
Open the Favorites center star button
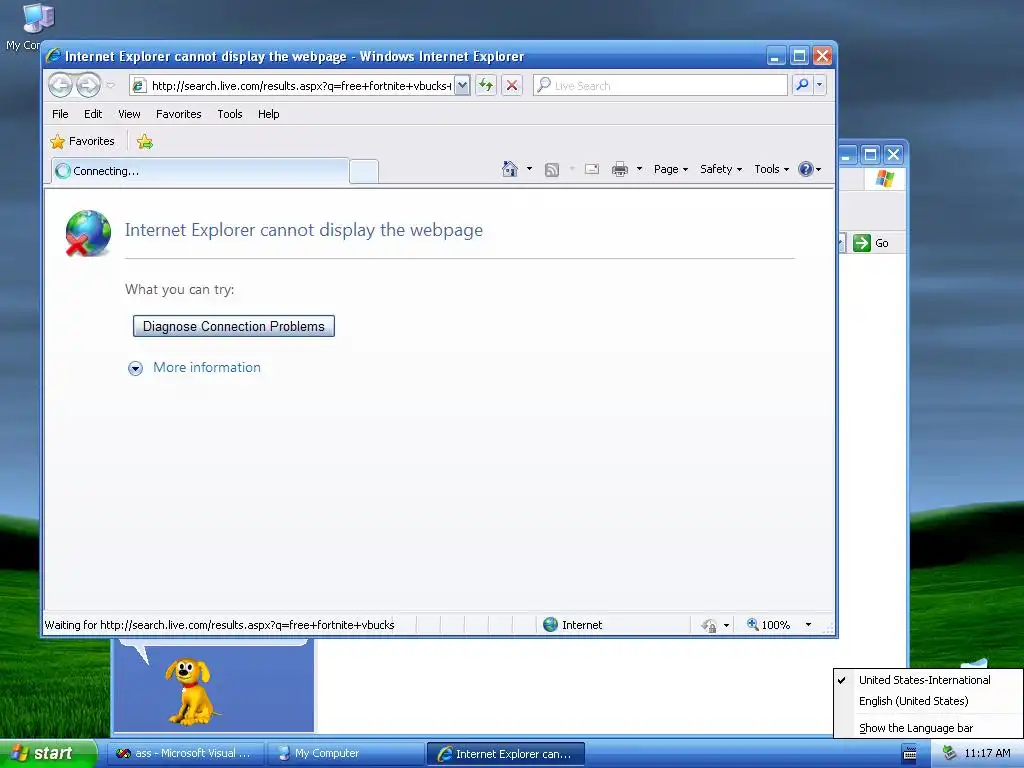(x=82, y=141)
